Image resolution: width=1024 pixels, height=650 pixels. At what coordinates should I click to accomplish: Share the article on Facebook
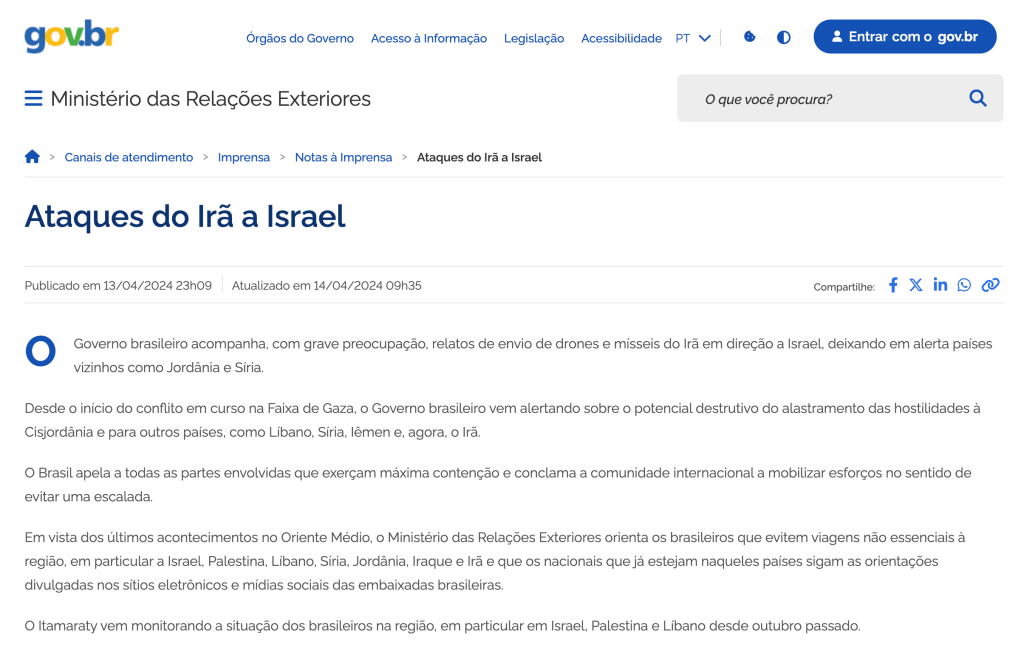893,285
